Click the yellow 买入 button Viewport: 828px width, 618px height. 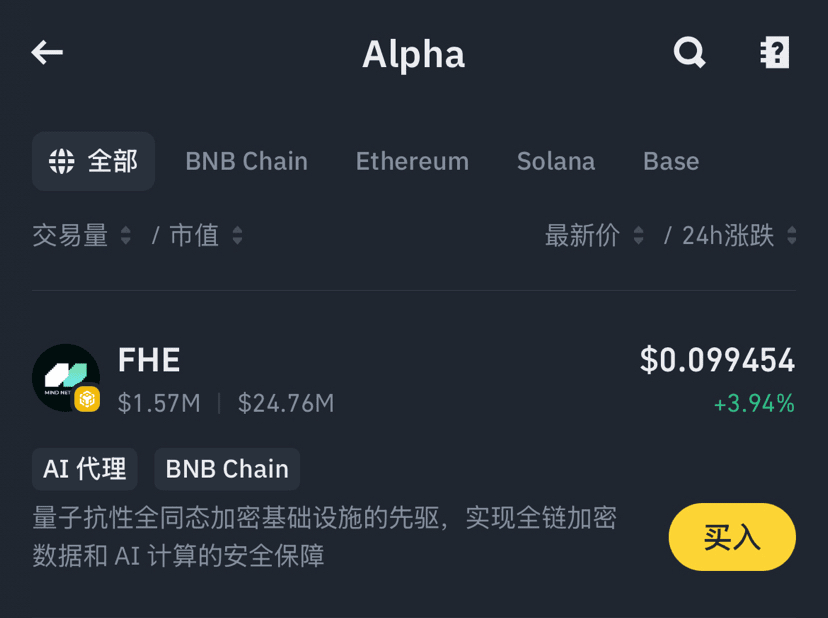click(x=732, y=537)
